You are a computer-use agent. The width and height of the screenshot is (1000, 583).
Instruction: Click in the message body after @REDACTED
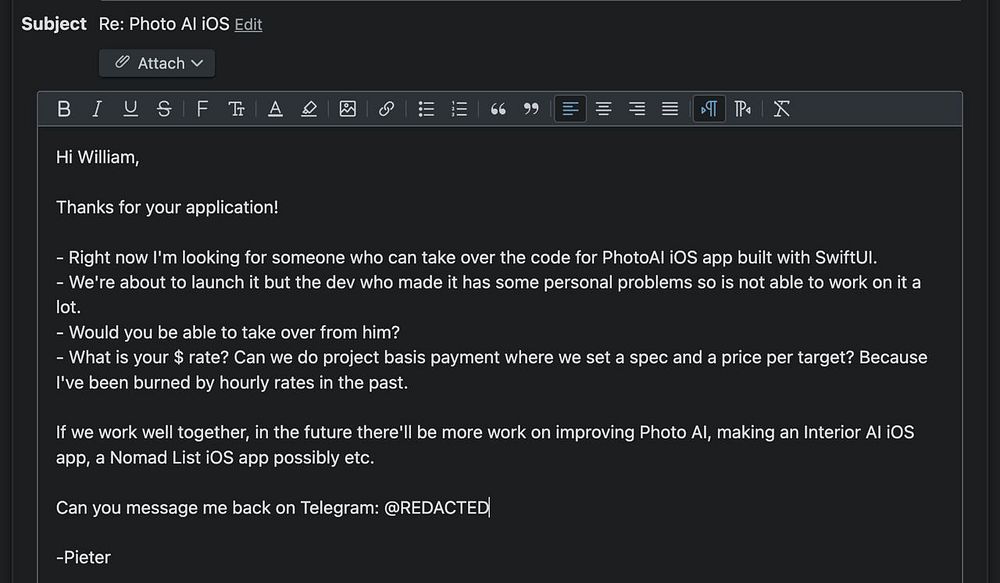click(x=491, y=507)
